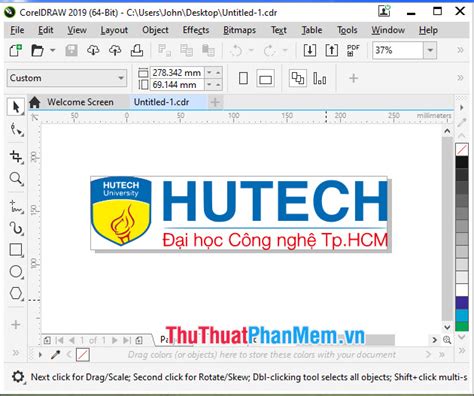
Task: Click the Publish to PDF icon
Action: [x=353, y=50]
